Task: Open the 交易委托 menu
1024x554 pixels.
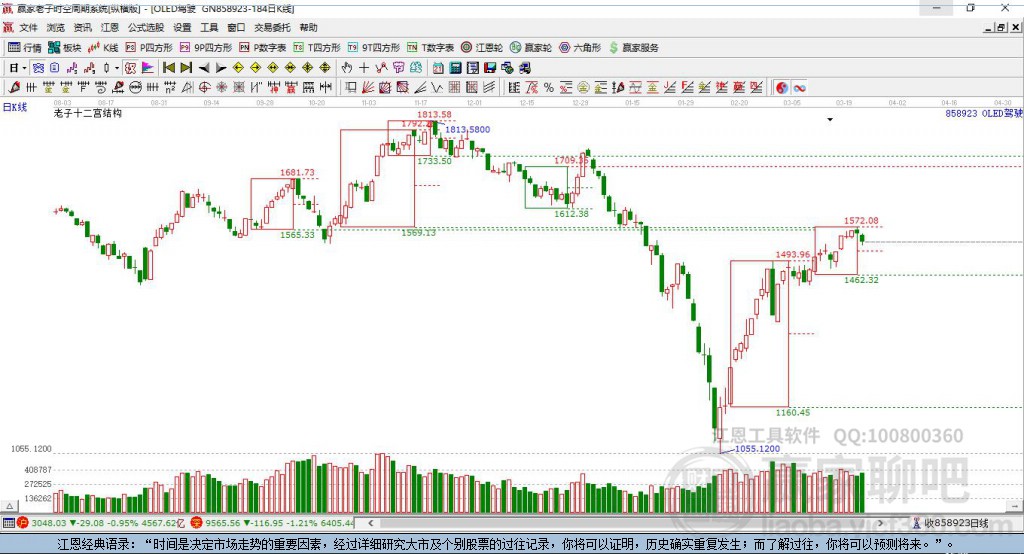Action: [272, 27]
